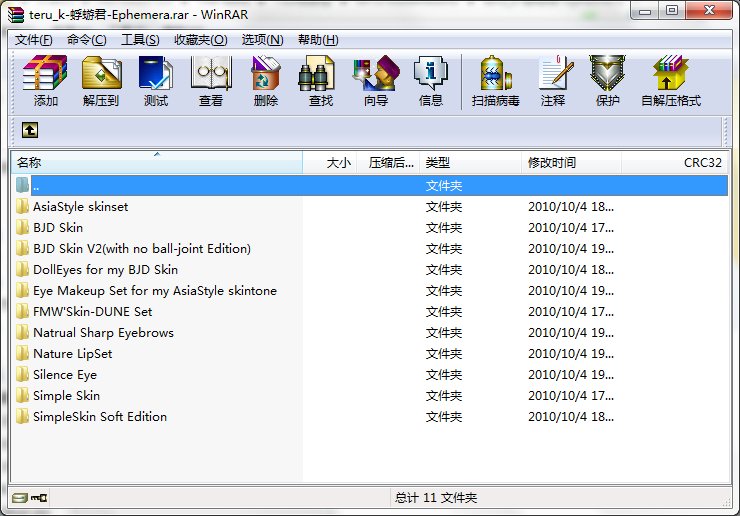Sort by CRC32 column header
This screenshot has height=516, width=740.
tap(675, 162)
